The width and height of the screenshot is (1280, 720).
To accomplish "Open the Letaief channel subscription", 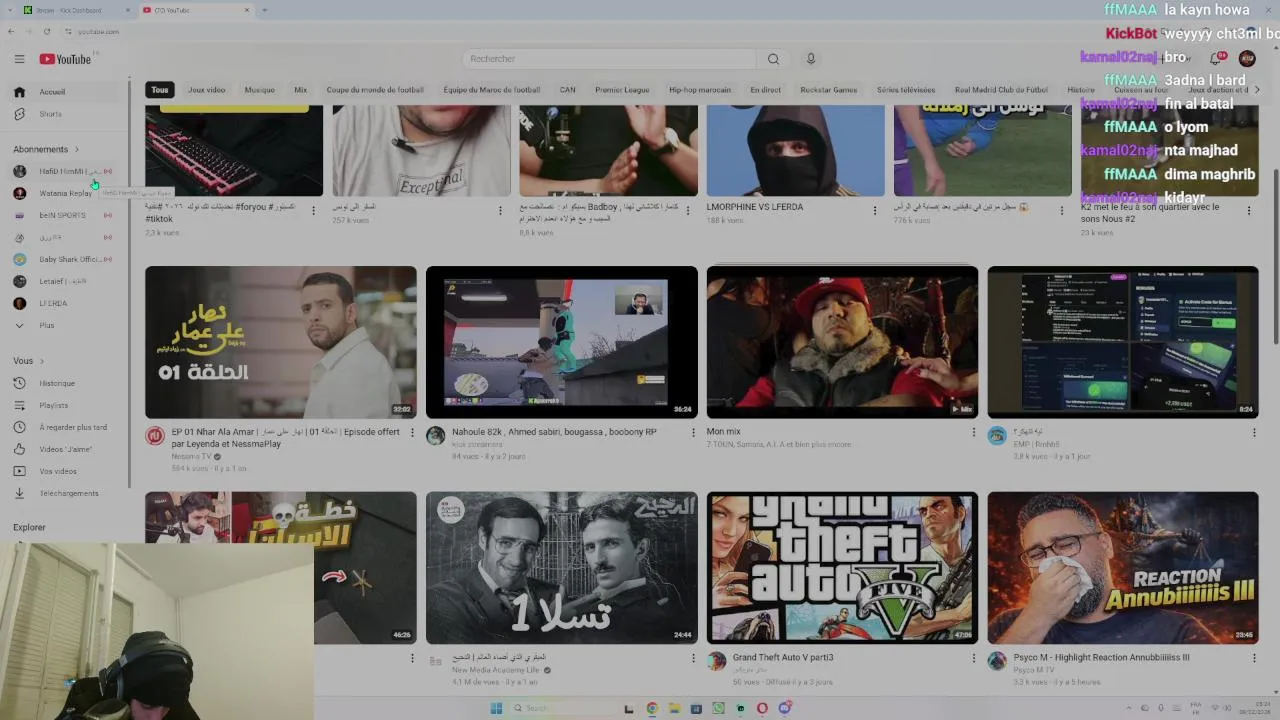I will (66, 281).
